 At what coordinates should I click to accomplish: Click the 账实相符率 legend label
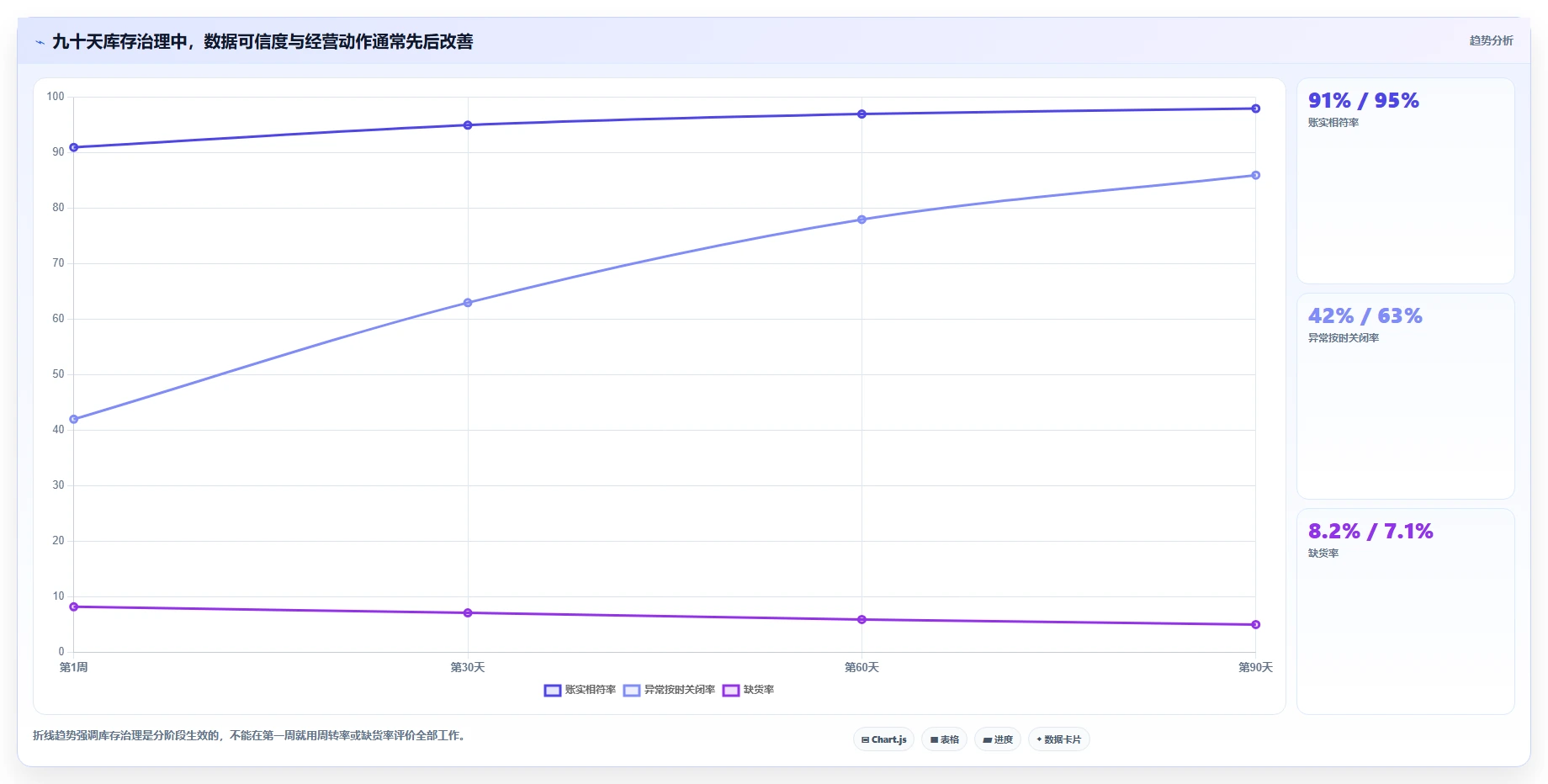tap(591, 690)
